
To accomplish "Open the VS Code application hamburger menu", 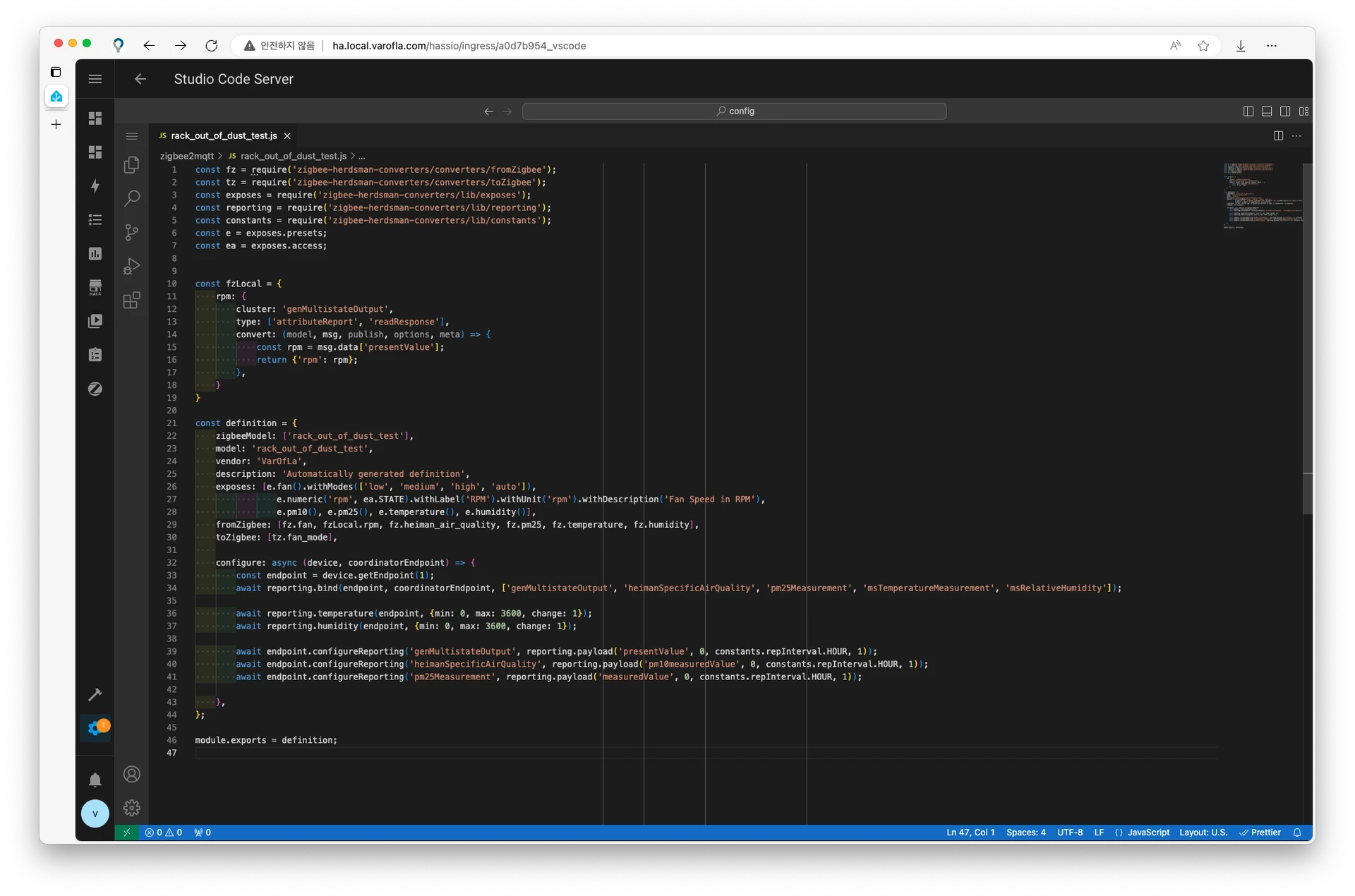I will (x=132, y=136).
